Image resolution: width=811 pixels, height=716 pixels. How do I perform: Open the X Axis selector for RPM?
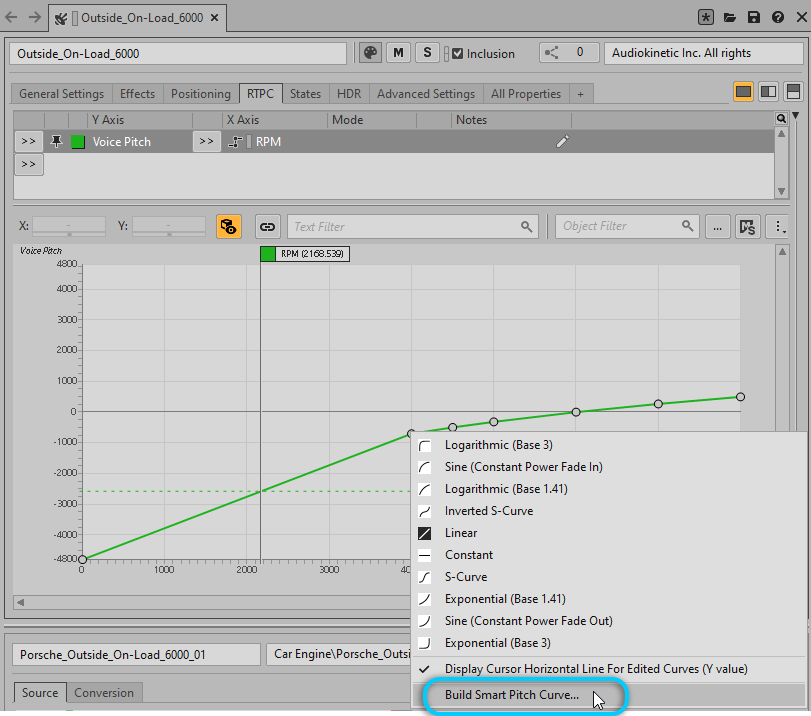click(206, 142)
